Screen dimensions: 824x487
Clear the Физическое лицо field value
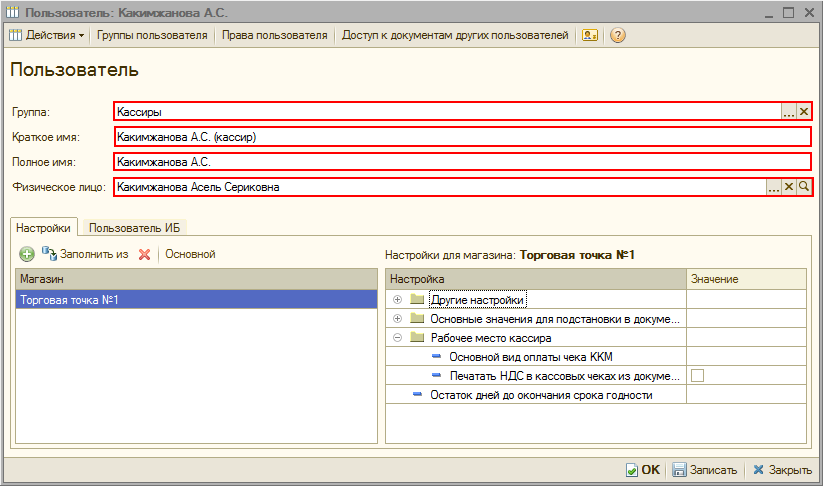[788, 187]
